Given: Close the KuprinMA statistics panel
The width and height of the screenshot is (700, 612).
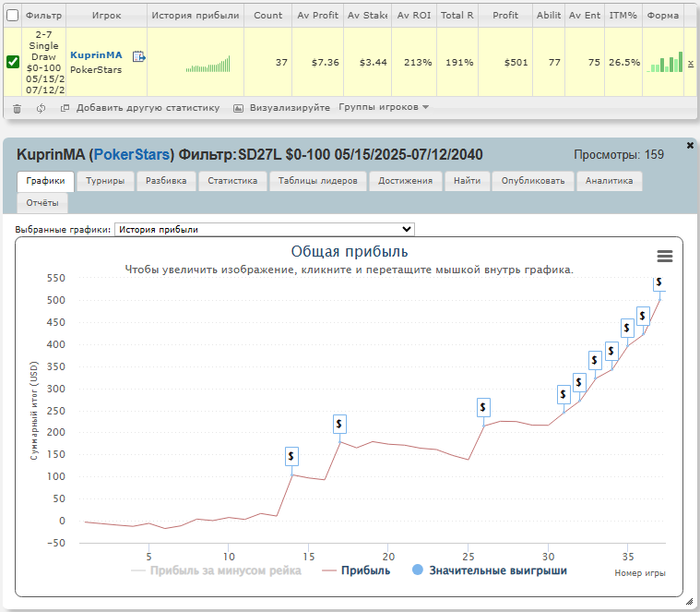Looking at the screenshot, I should coord(690,145).
